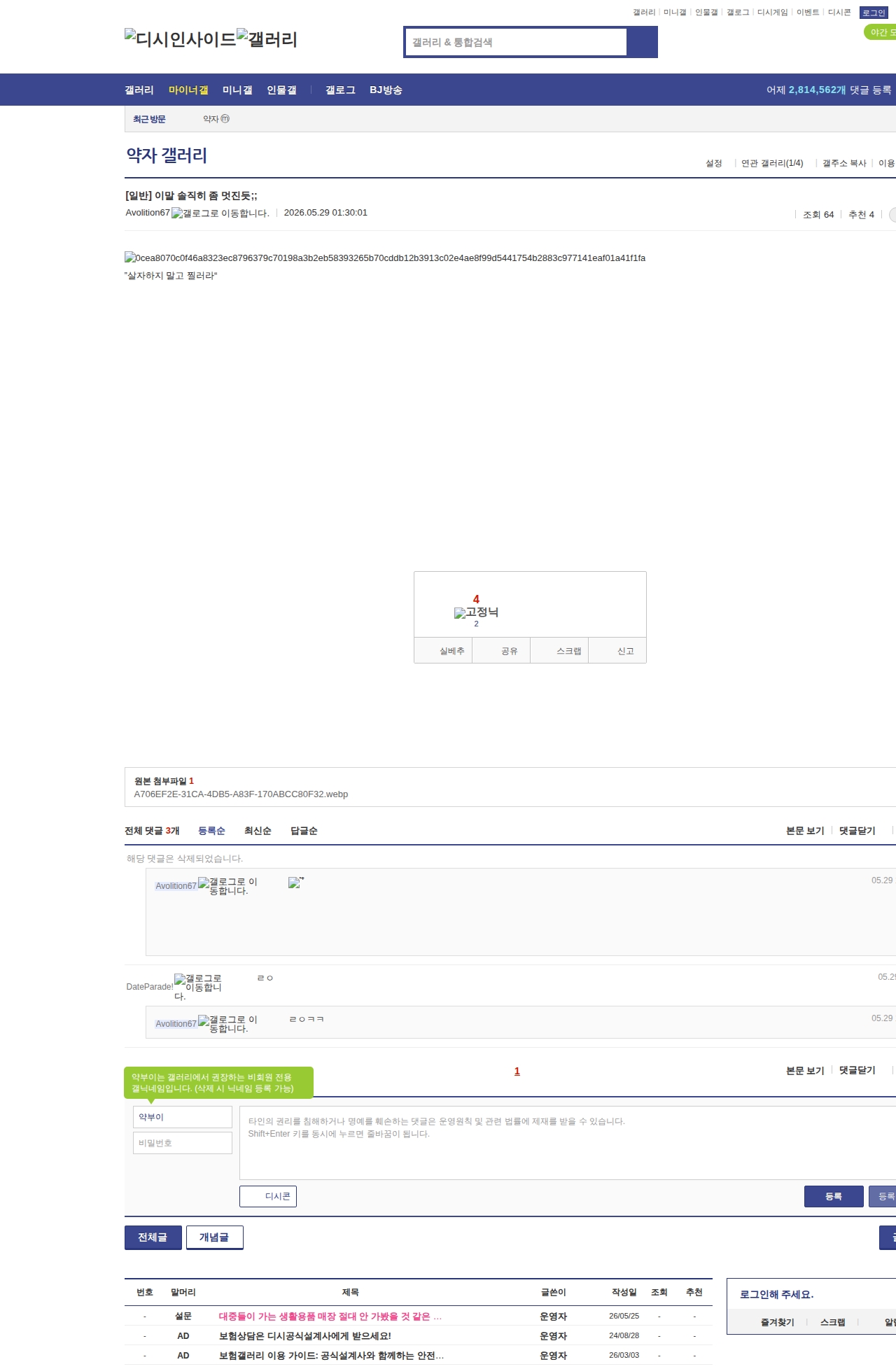The height and width of the screenshot is (1369, 896).
Task: Open the 갤러리 logo image beside 디시인사이드
Action: [x=267, y=39]
